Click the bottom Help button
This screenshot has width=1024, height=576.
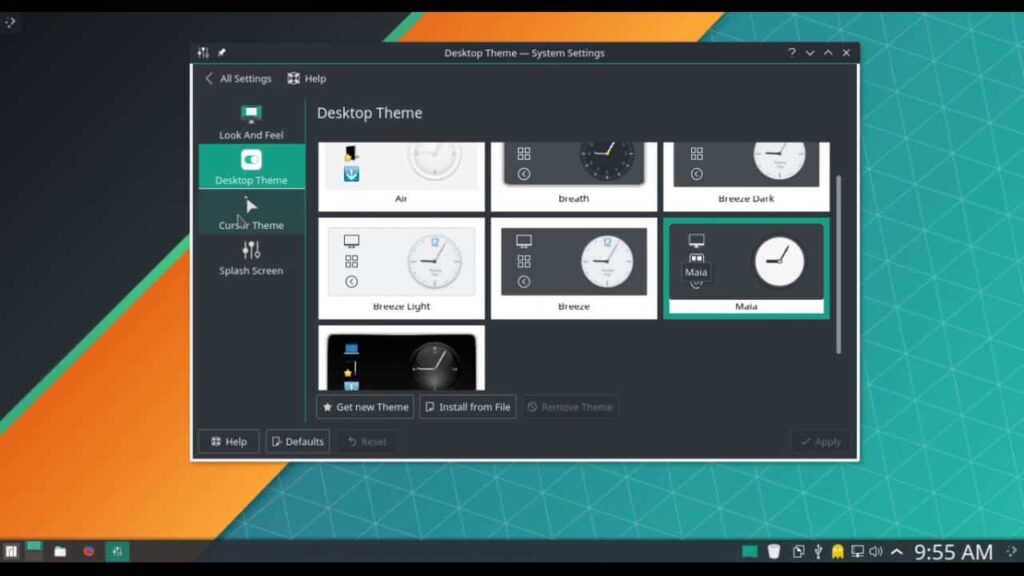pyautogui.click(x=229, y=441)
